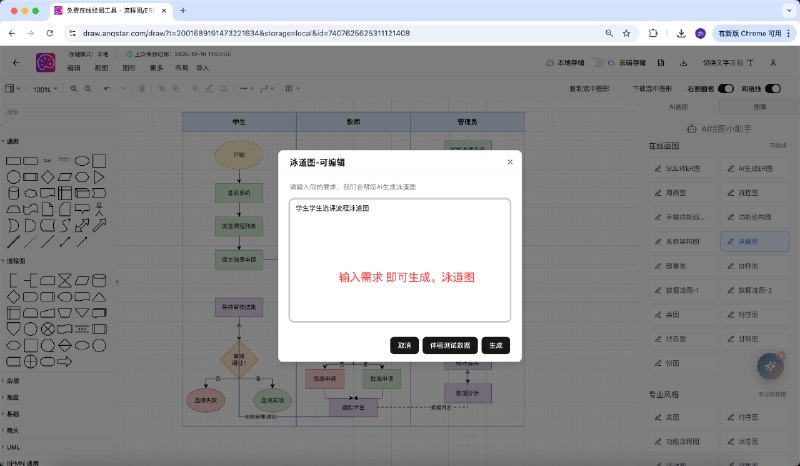This screenshot has height=466, width=800.
Task: Click 复制选中图形 button
Action: 589,89
